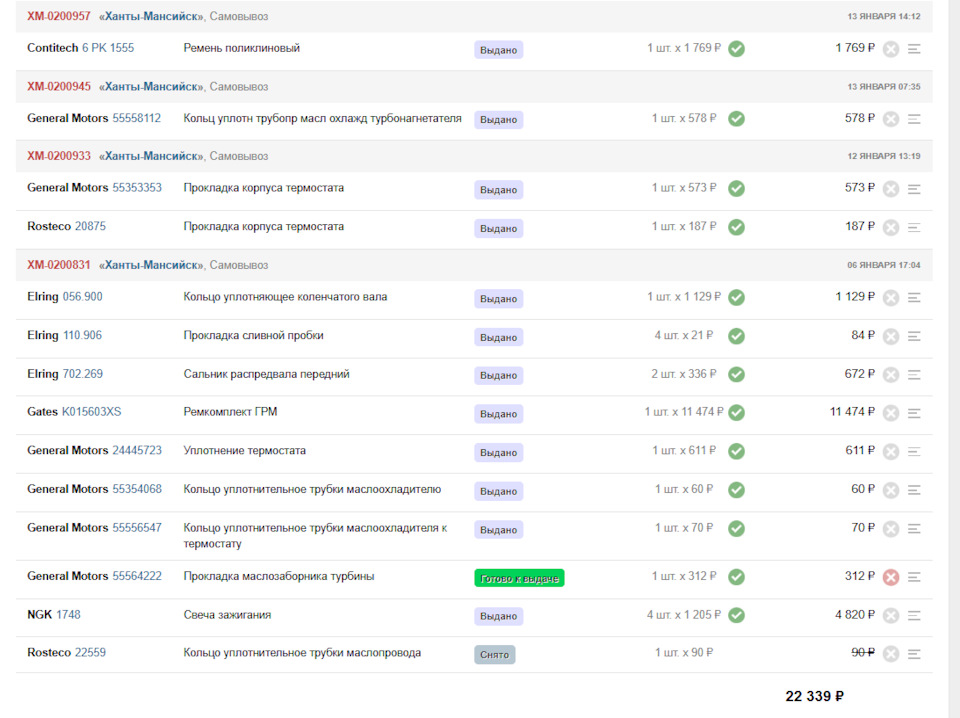Open part number 6 PK 1555
Screen dimensions: 960x718
(x=108, y=48)
